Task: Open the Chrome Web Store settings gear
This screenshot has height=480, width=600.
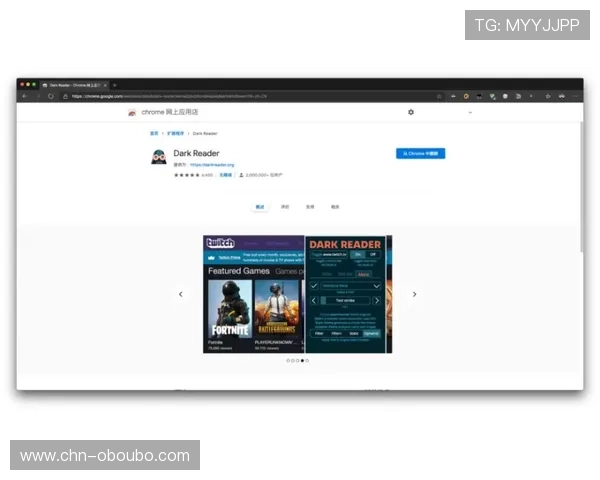Action: [411, 112]
